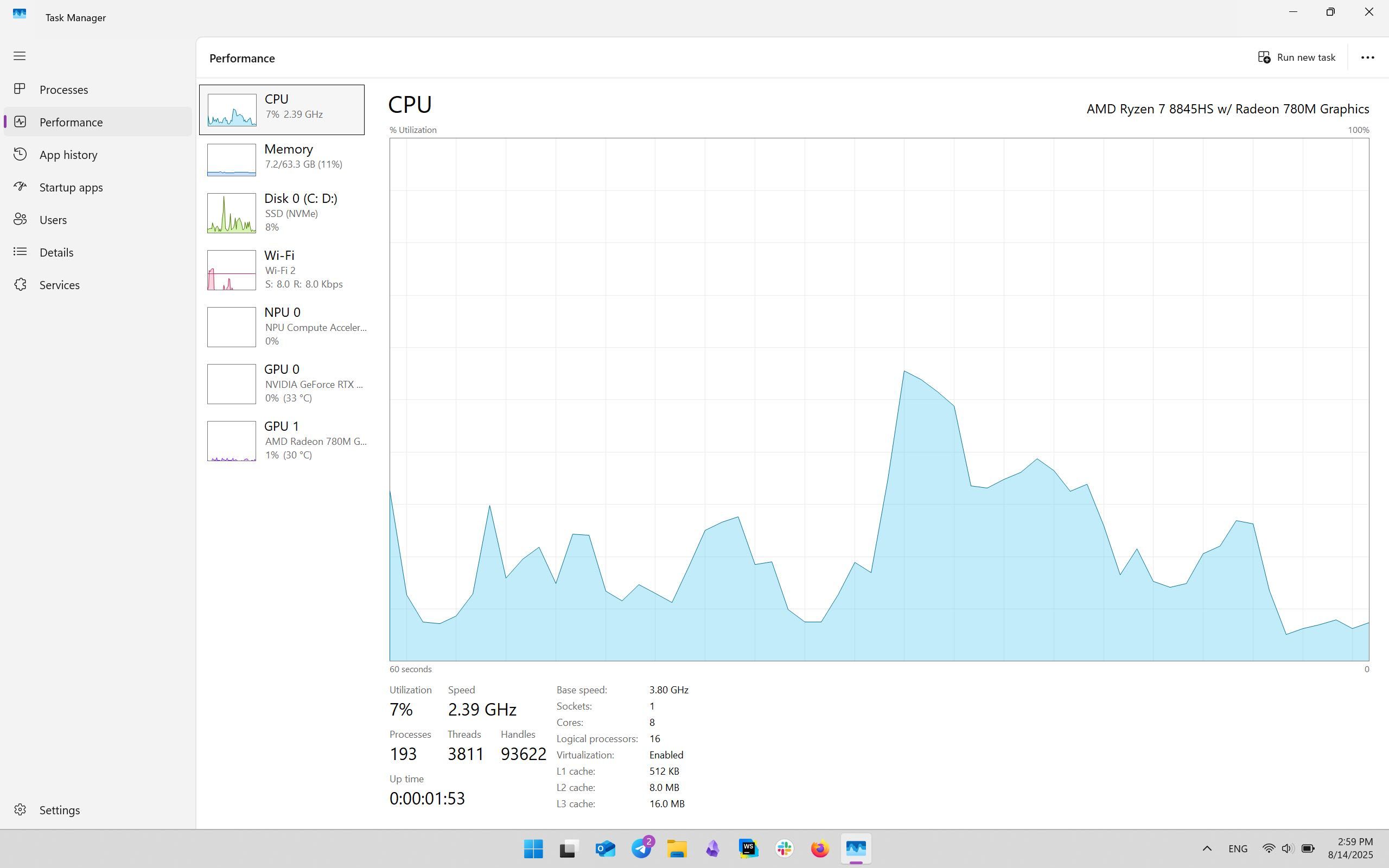Click the 7% utilization value
This screenshot has height=868, width=1389.
point(401,710)
